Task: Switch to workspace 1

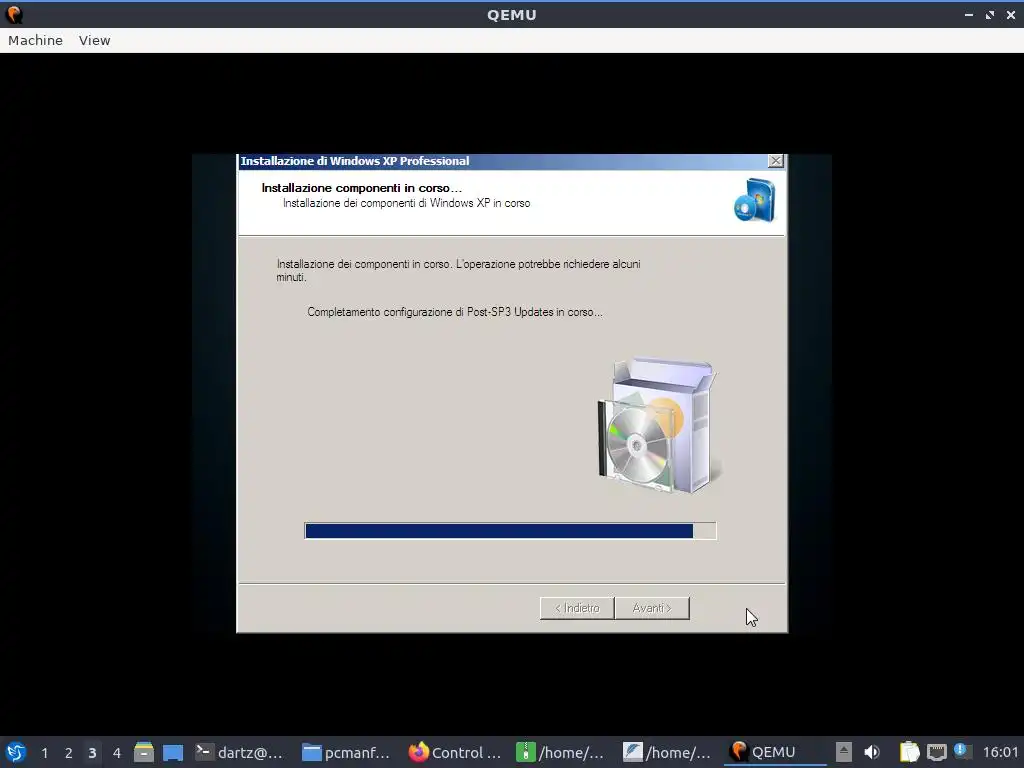Action: coord(44,752)
